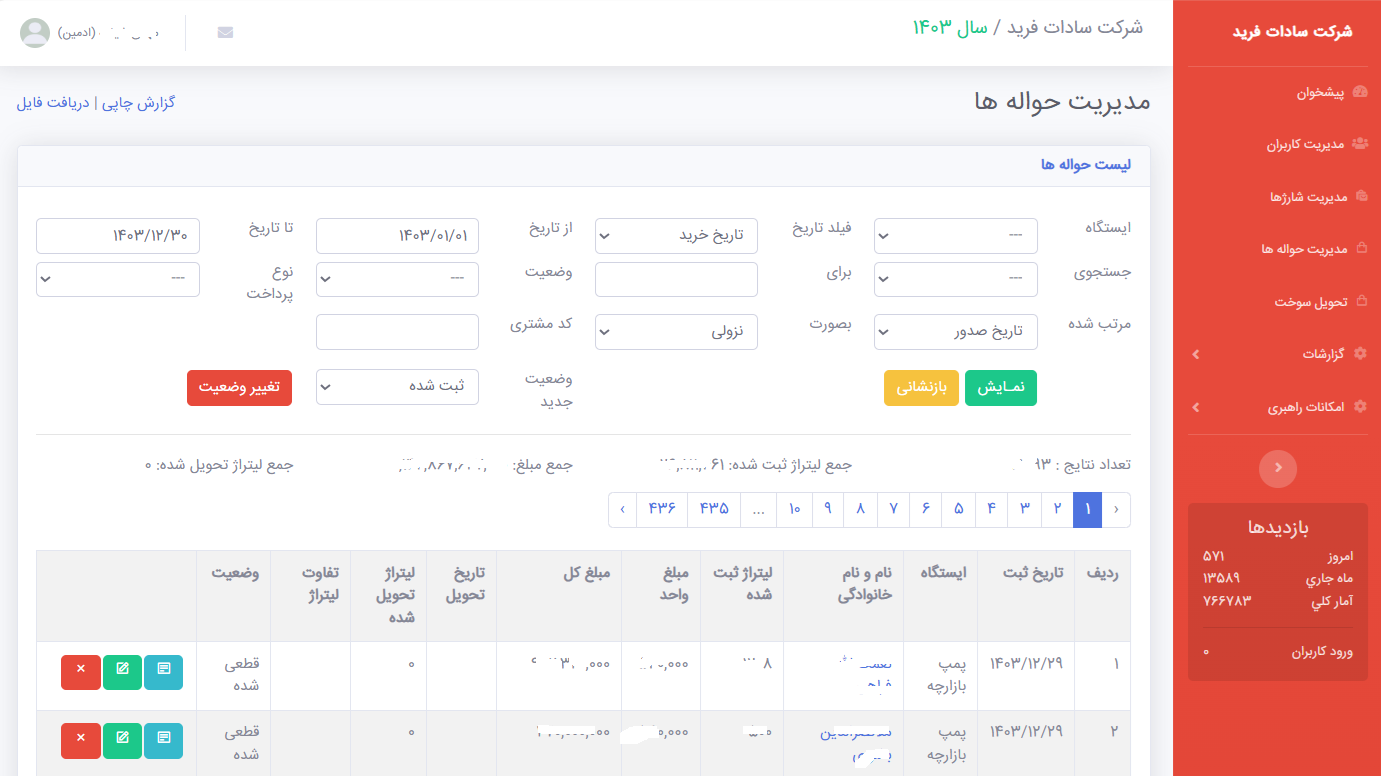Select the مدیریت کاربران users icon
The image size is (1381, 776).
(x=1360, y=143)
